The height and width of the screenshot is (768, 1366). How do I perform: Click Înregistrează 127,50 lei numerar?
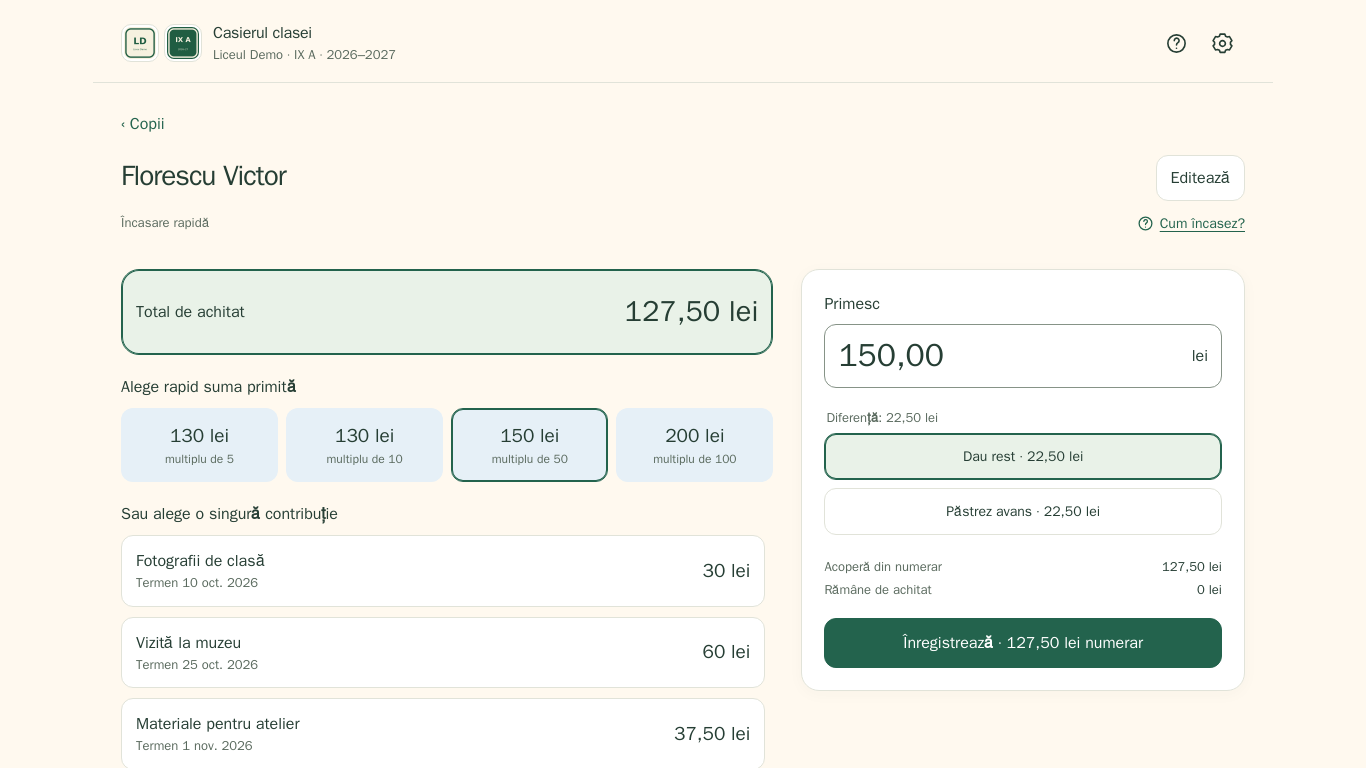point(1023,643)
